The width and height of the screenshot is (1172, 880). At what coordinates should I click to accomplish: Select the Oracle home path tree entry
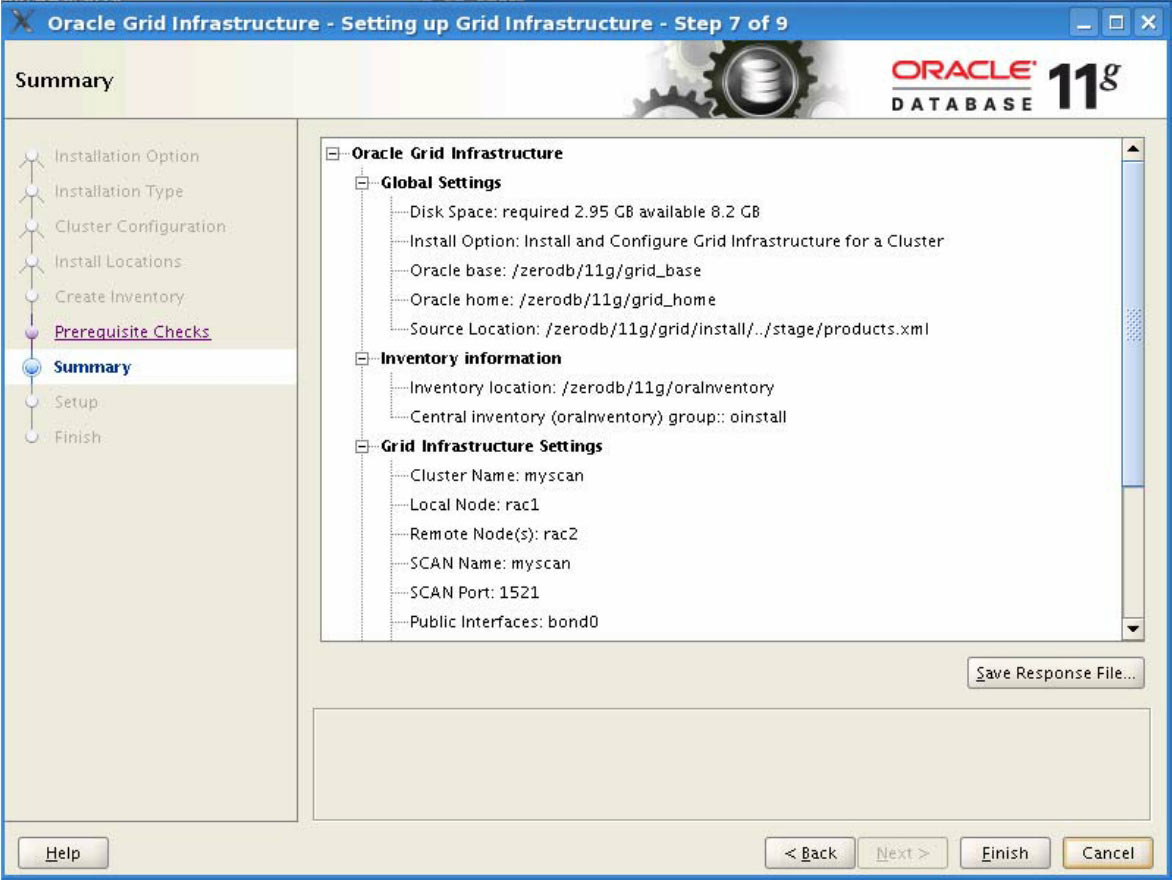(x=562, y=300)
